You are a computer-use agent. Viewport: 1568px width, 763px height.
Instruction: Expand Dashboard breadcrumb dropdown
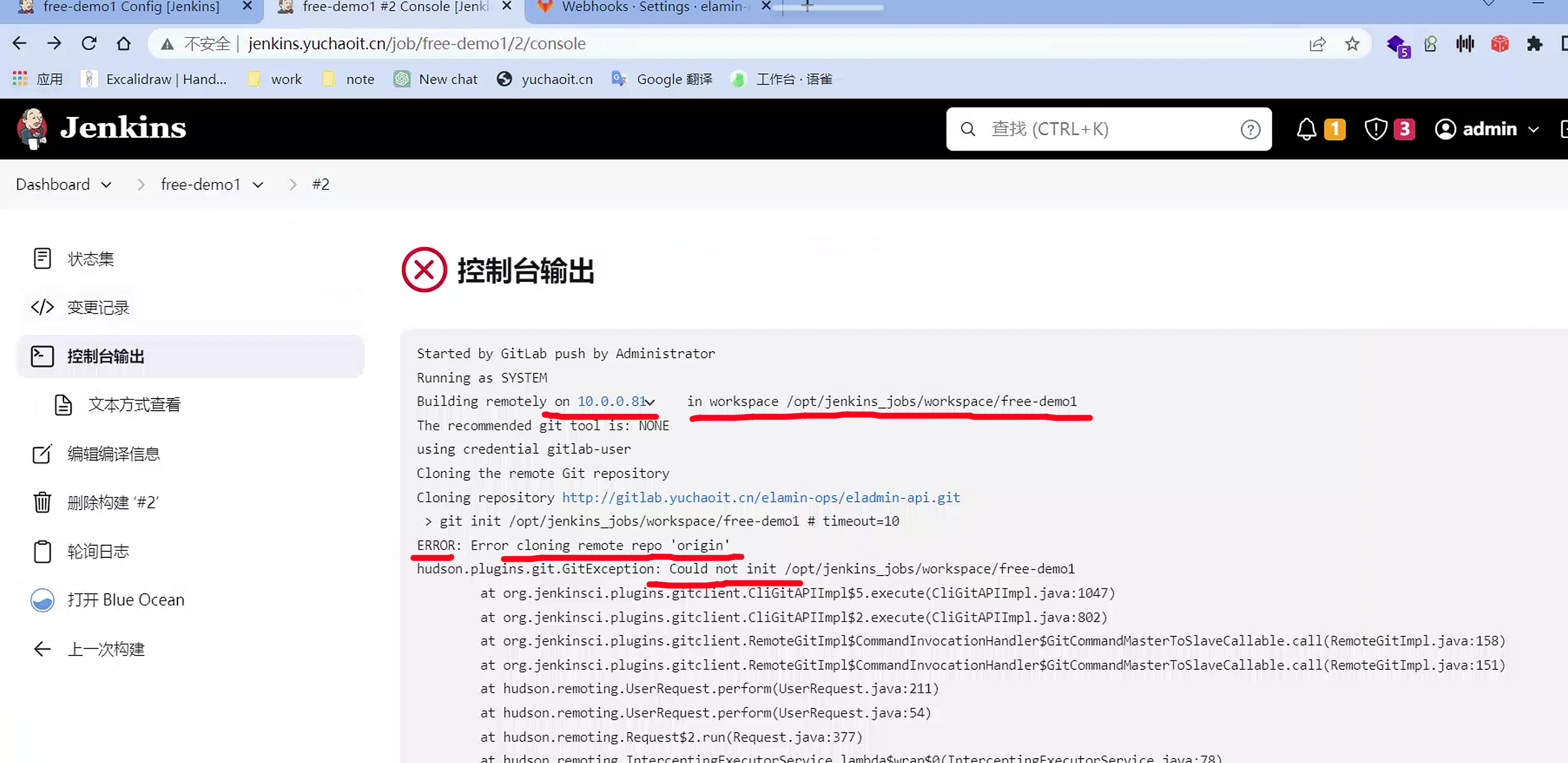pyautogui.click(x=106, y=185)
